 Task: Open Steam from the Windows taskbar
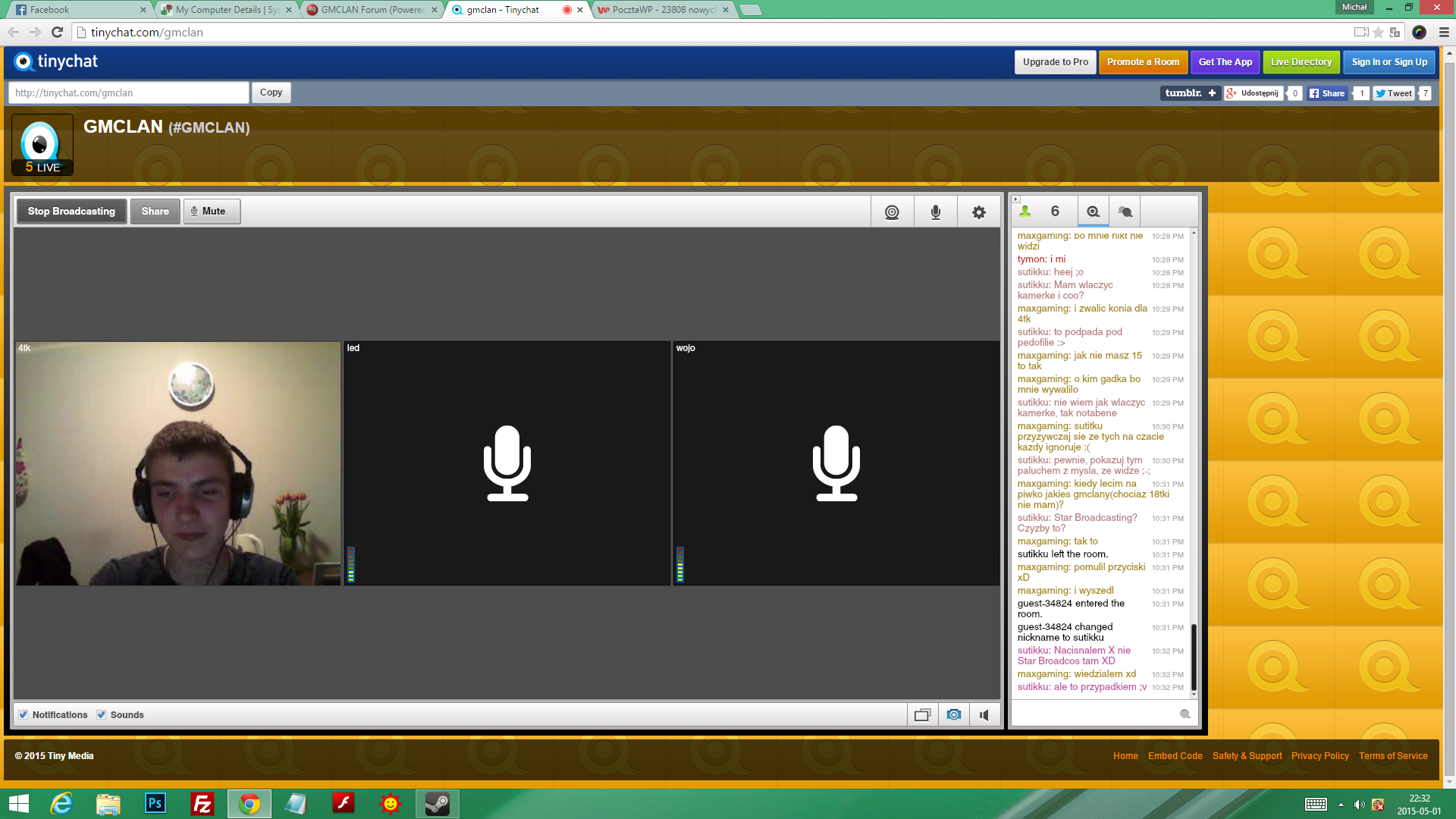(x=438, y=803)
